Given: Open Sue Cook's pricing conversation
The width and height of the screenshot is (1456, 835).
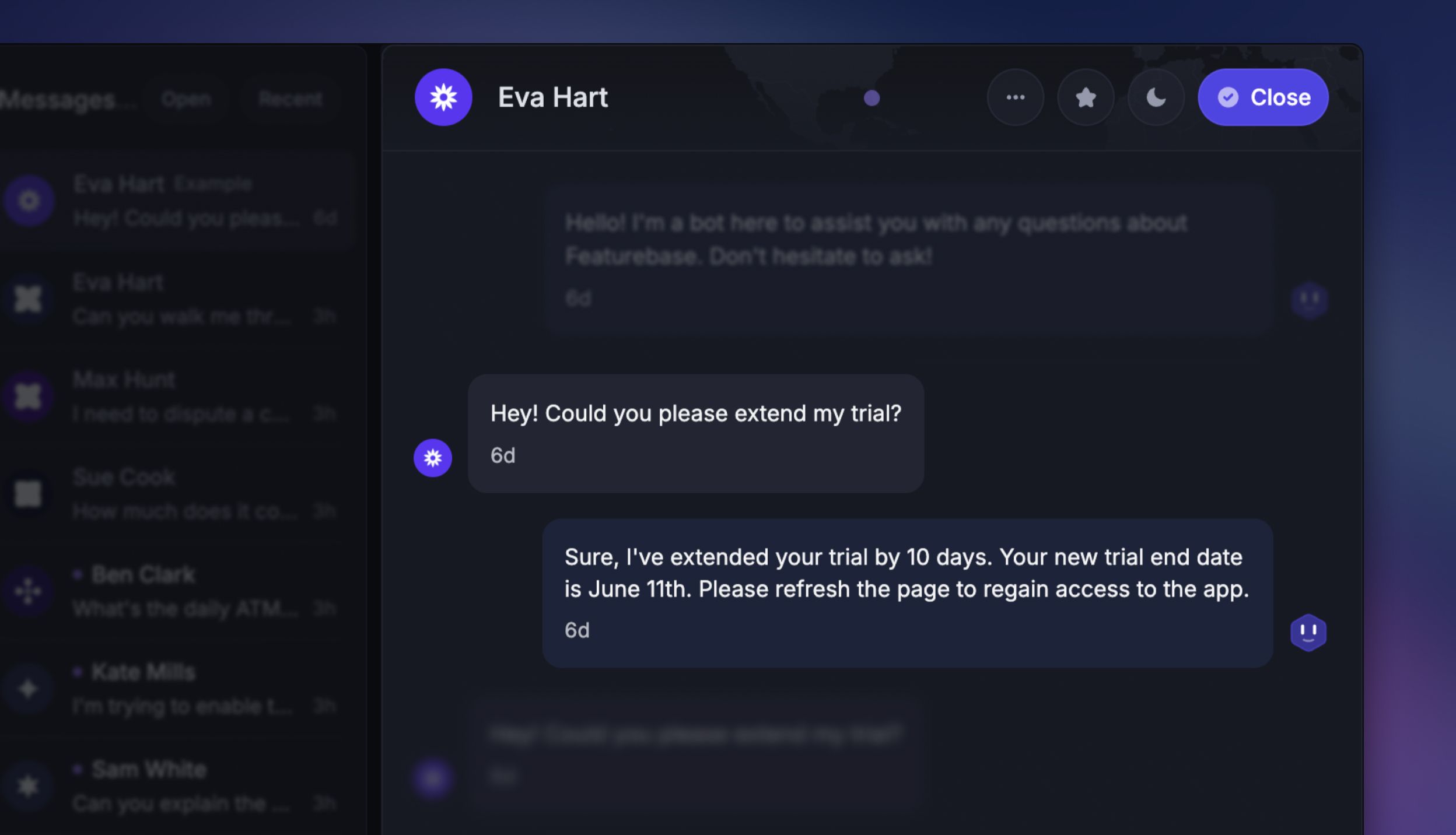Looking at the screenshot, I should click(175, 494).
